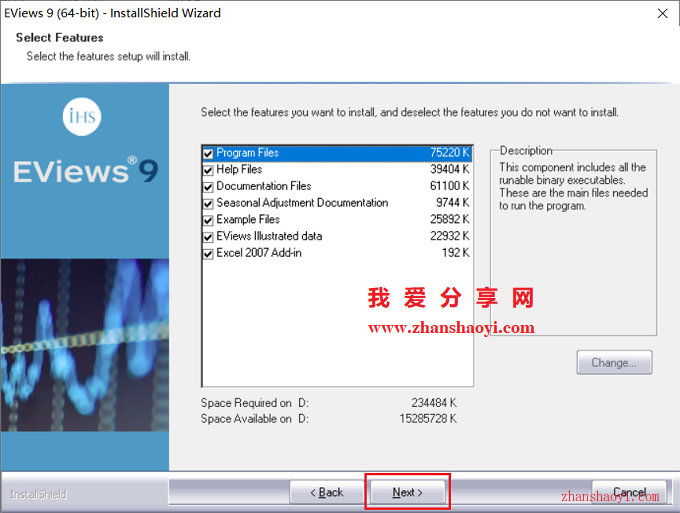
Task: Click the Next button
Action: [407, 492]
